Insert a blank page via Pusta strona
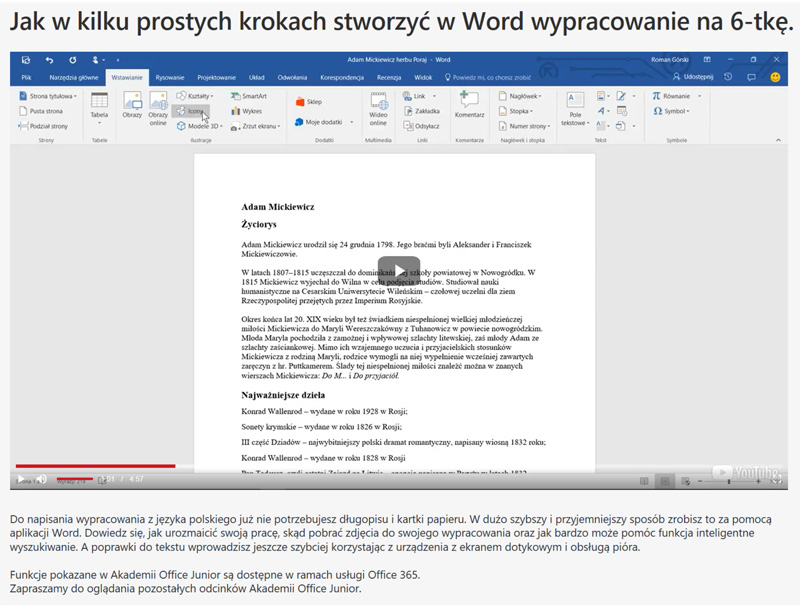 tap(43, 109)
